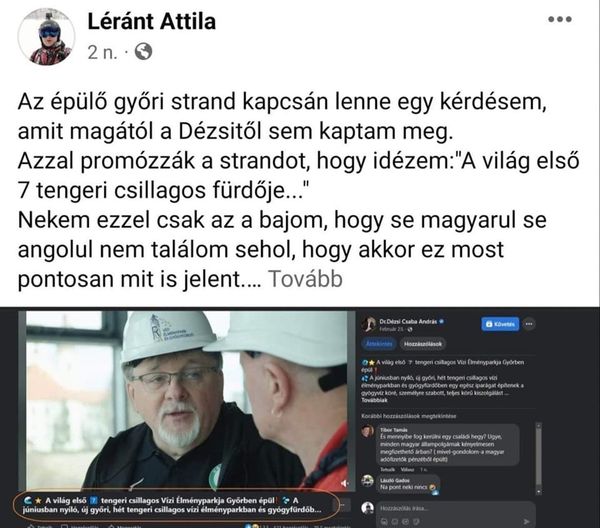
Task: Click the Hozzászólás írása comment field
Action: (x=455, y=508)
